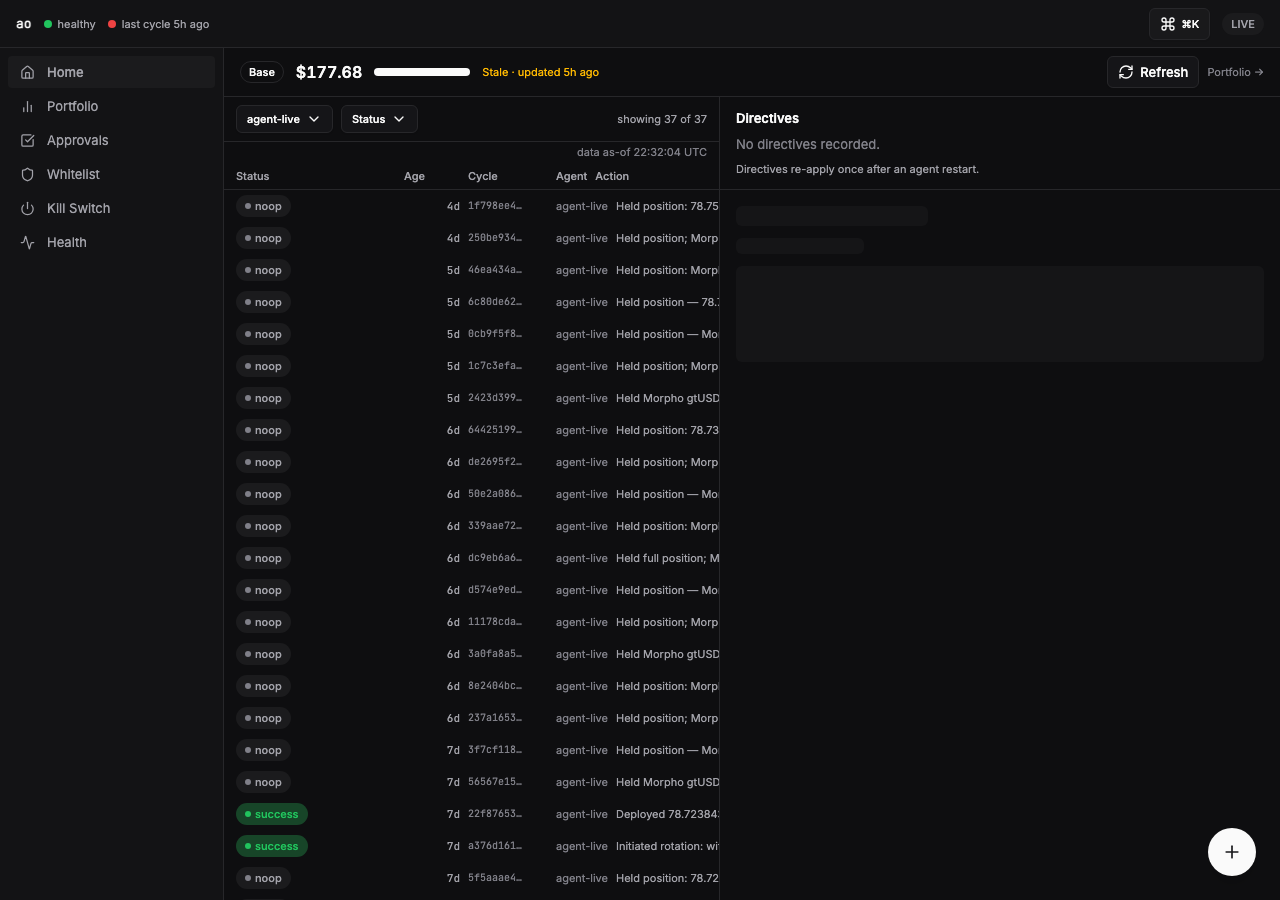Click the ao logo
The height and width of the screenshot is (900, 1280).
pos(24,24)
